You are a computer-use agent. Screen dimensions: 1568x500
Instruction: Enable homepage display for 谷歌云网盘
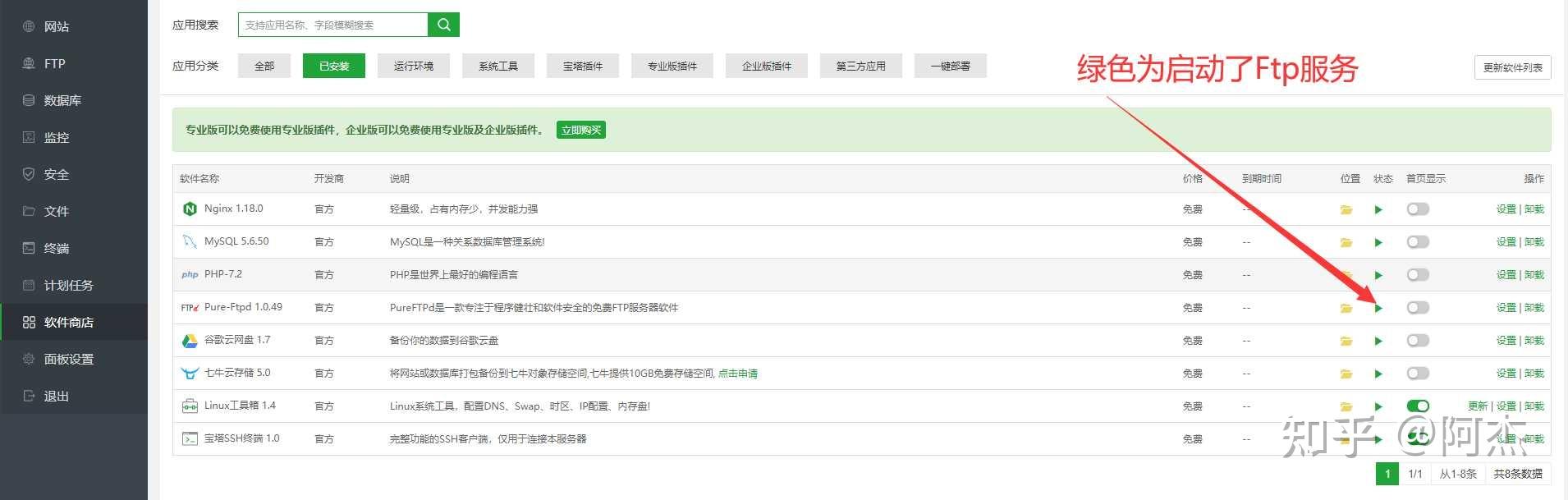point(1418,341)
